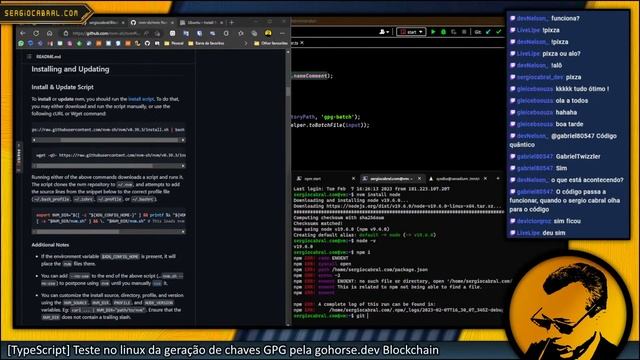Click the github.com address bar
Screen dimensions: 640x360
(x=106, y=33)
